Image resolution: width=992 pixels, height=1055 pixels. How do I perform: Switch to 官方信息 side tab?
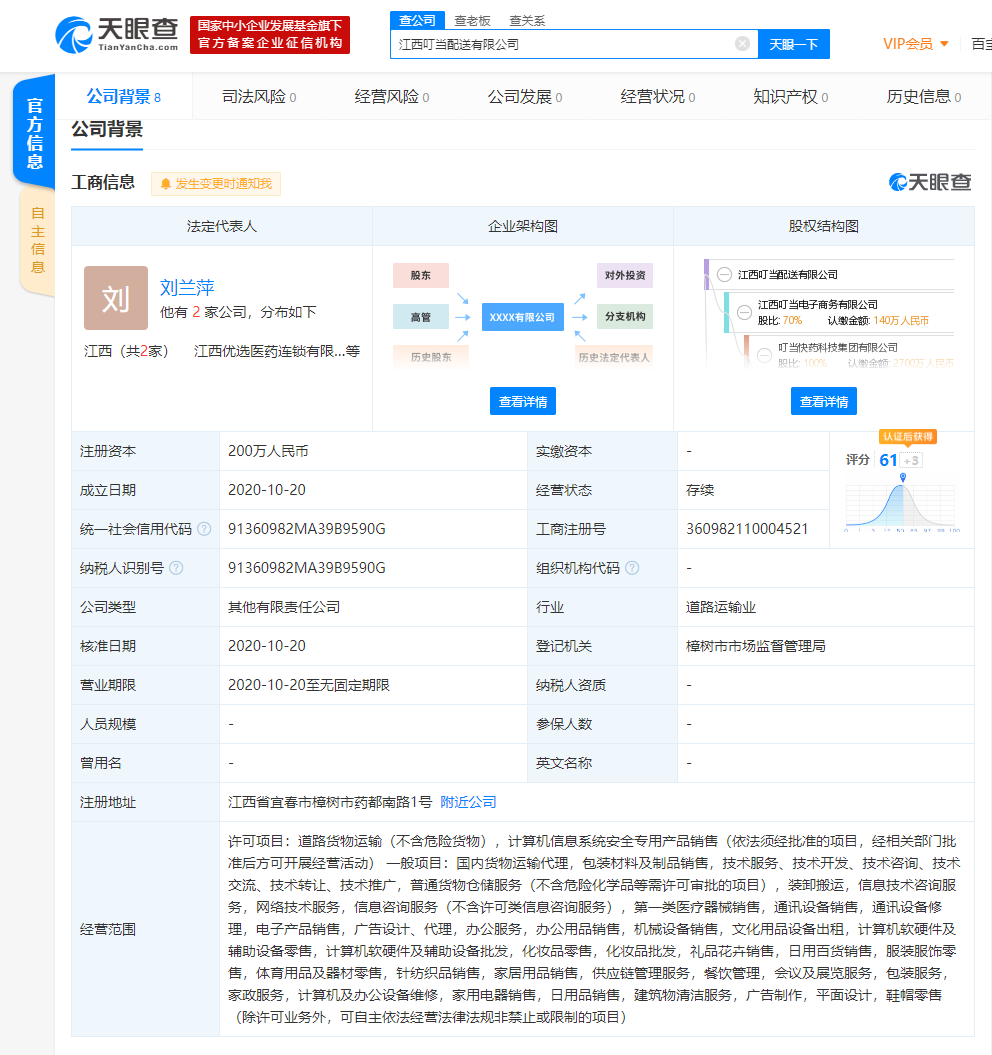pos(34,133)
